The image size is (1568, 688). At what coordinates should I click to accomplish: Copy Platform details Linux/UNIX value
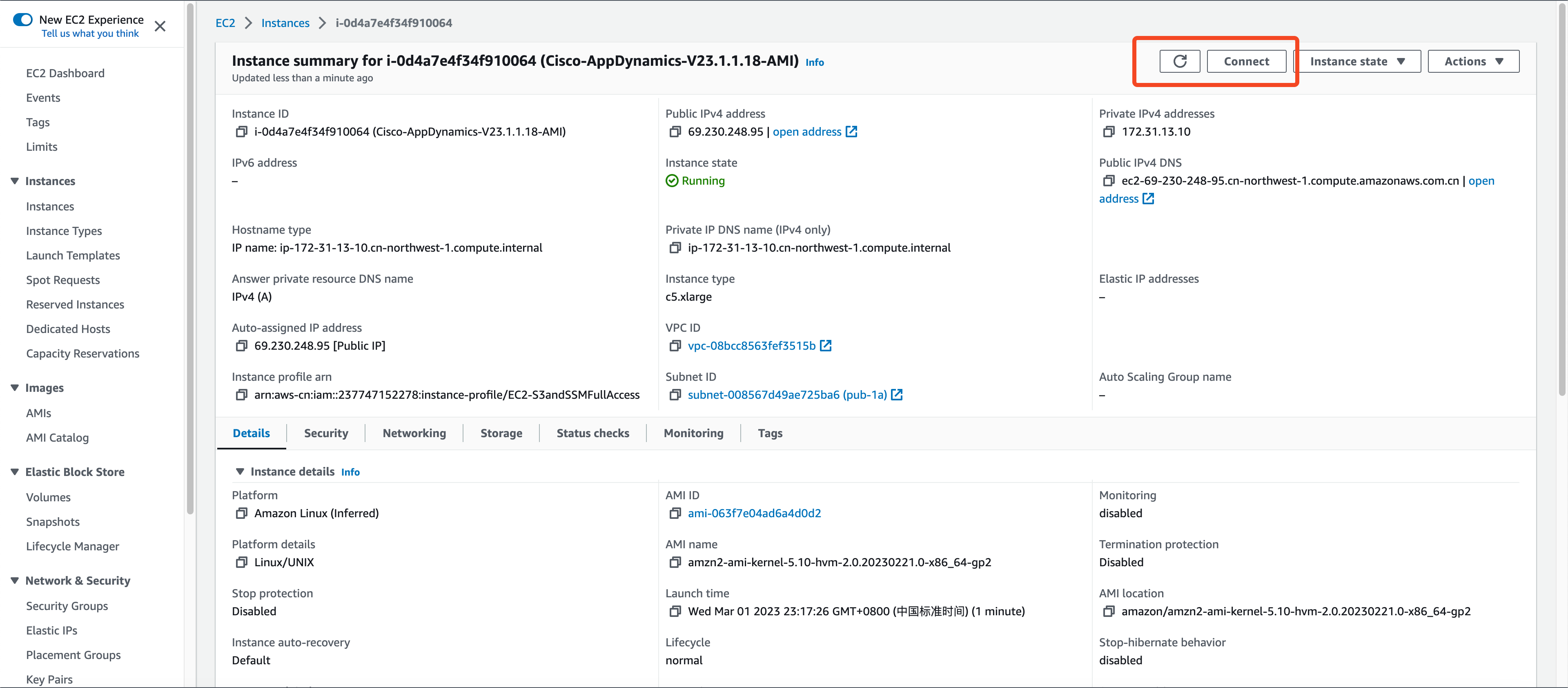pyautogui.click(x=242, y=562)
